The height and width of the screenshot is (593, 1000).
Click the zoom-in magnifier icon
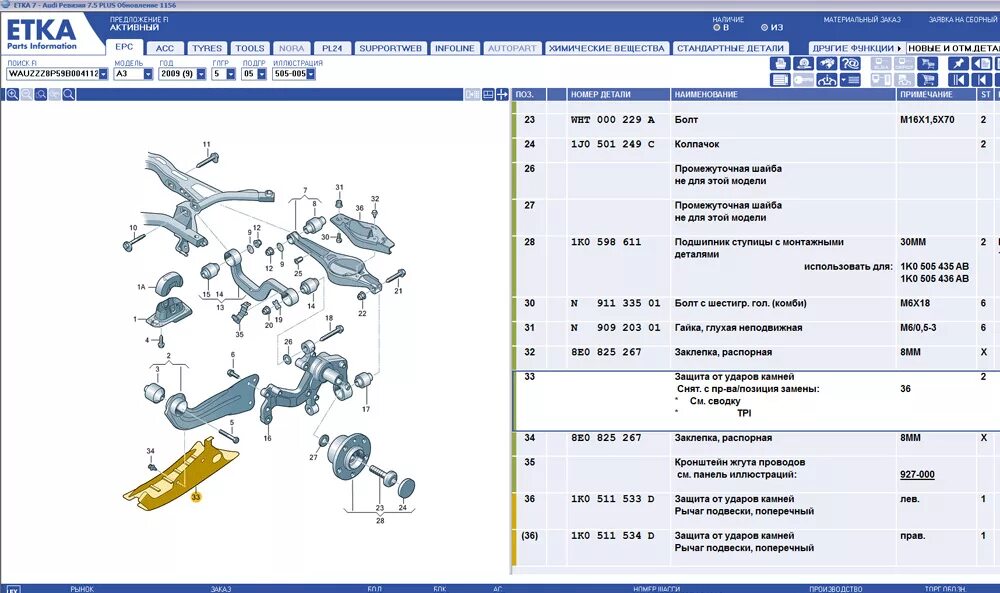[13, 94]
